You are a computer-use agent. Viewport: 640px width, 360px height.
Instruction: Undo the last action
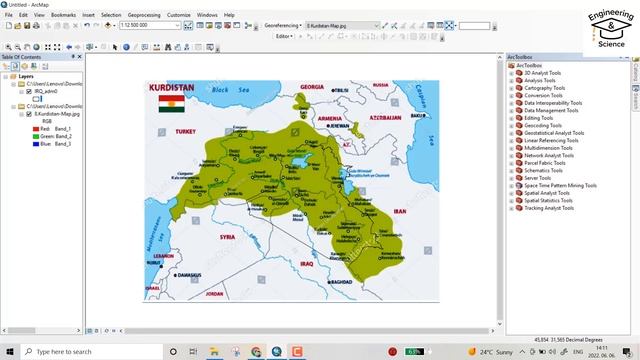point(87,26)
